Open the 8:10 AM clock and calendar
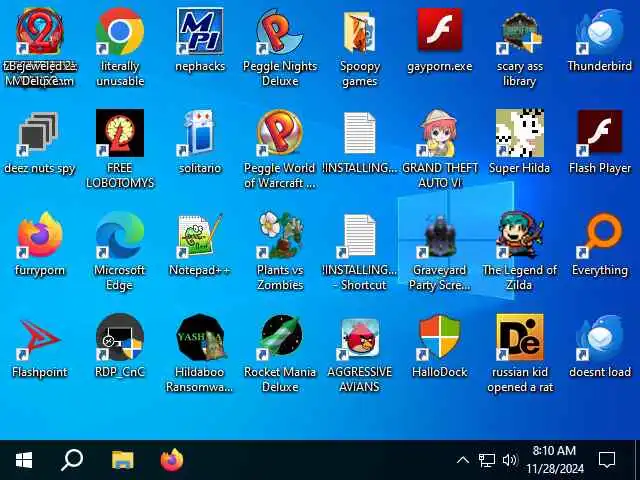 click(x=554, y=460)
